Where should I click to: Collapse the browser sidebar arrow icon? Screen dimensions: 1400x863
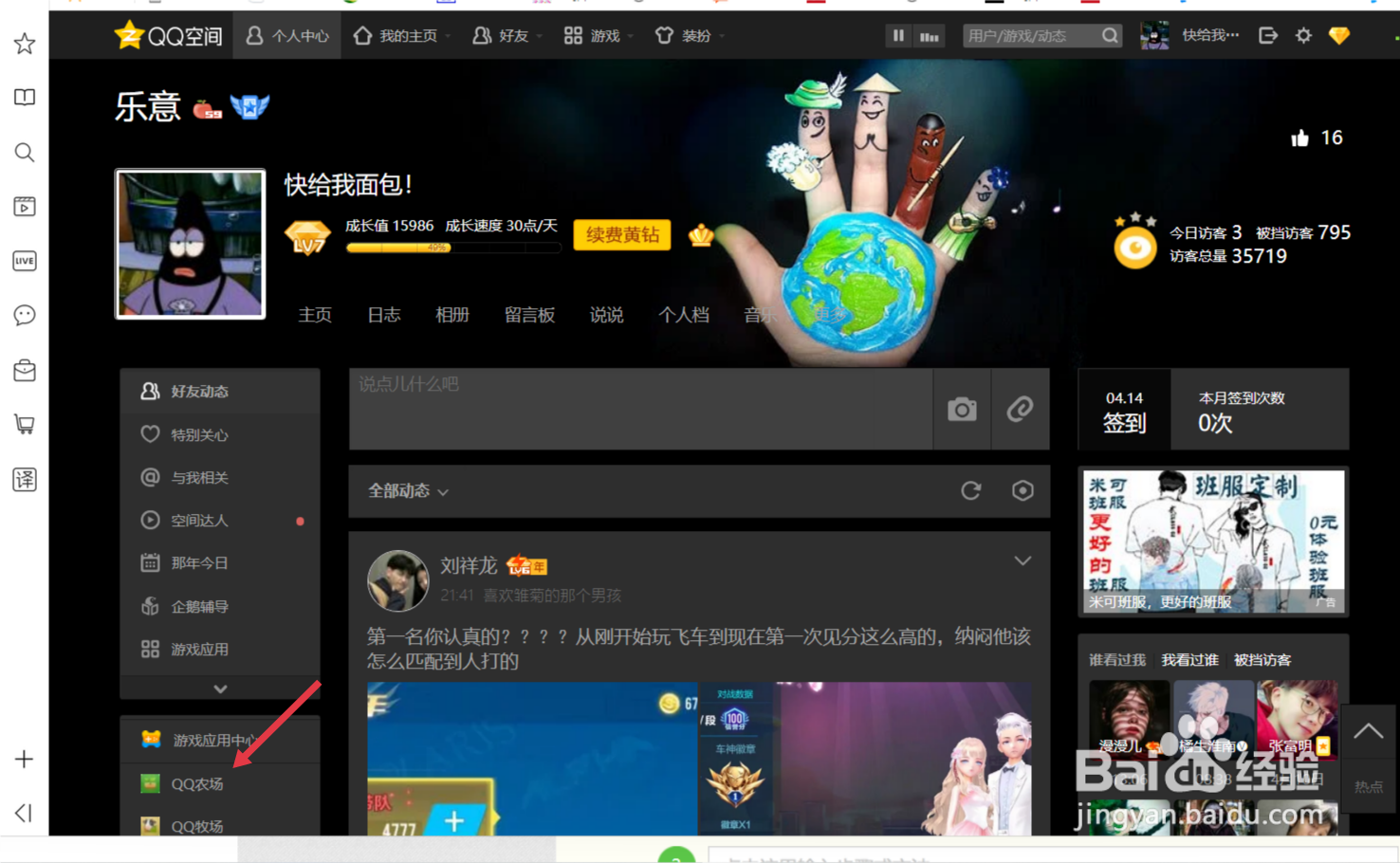[25, 813]
